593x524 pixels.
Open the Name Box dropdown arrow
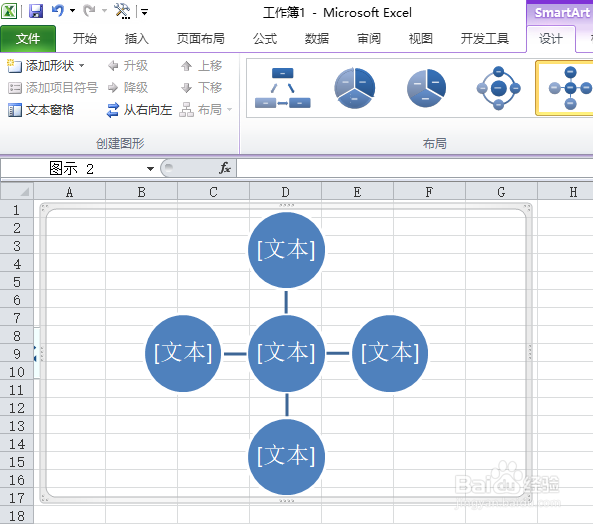click(x=150, y=169)
